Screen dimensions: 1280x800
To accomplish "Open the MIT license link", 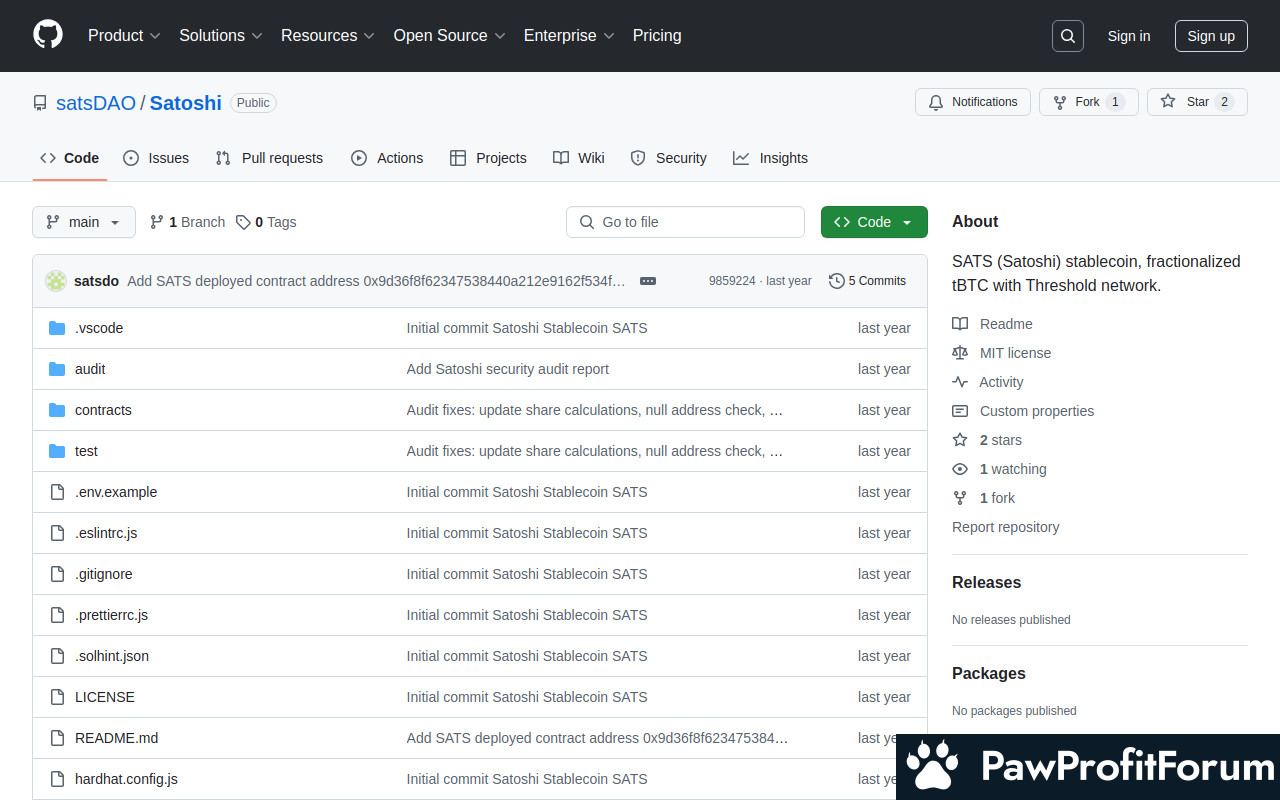I will point(1015,353).
